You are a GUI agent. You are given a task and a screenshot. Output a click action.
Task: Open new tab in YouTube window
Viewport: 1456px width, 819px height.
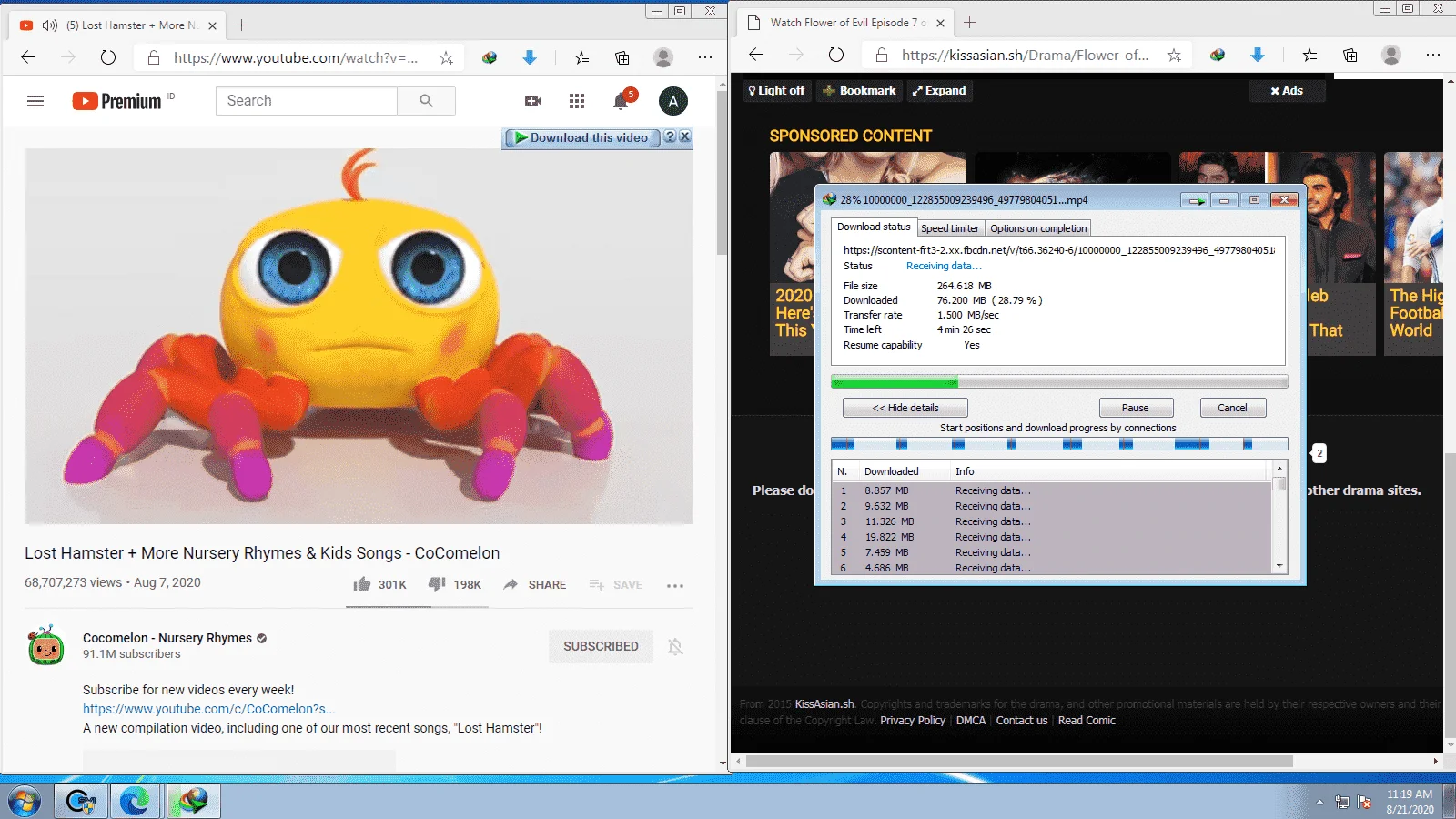241,25
